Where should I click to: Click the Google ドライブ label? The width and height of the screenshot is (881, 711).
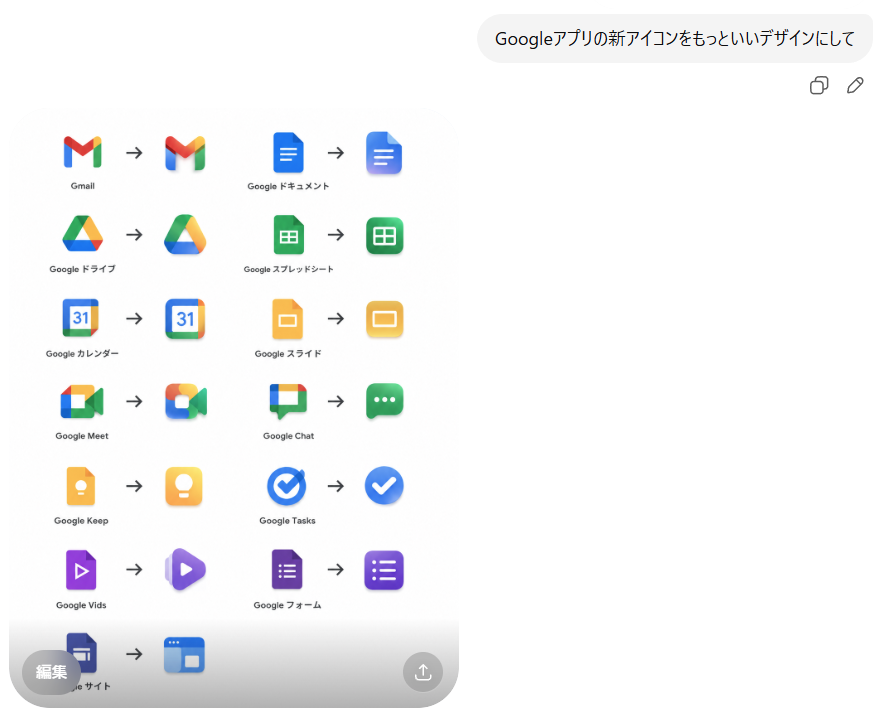83,269
